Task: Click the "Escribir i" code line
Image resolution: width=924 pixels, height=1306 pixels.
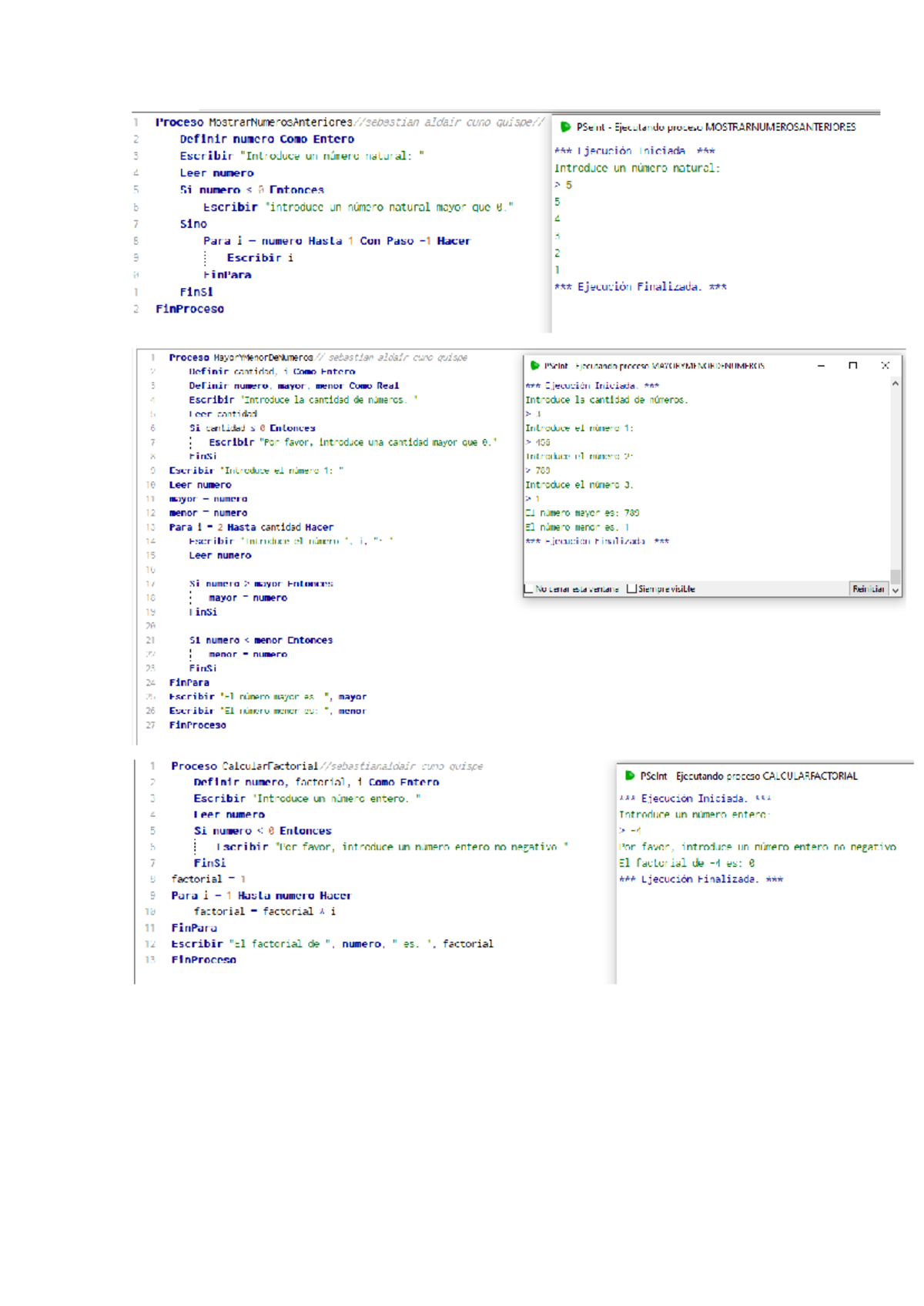Action: [260, 258]
